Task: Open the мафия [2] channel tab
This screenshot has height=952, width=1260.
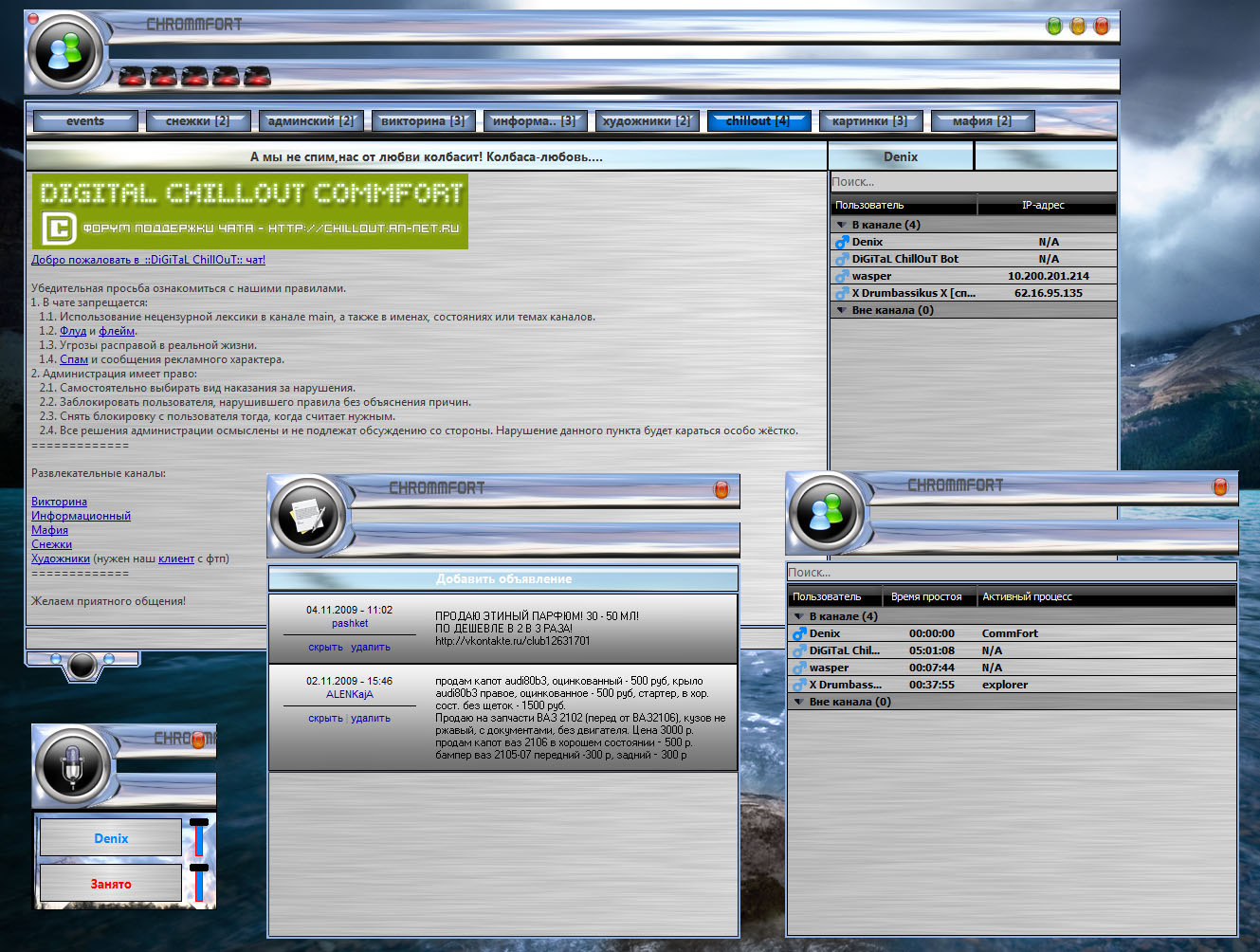Action: pyautogui.click(x=981, y=121)
